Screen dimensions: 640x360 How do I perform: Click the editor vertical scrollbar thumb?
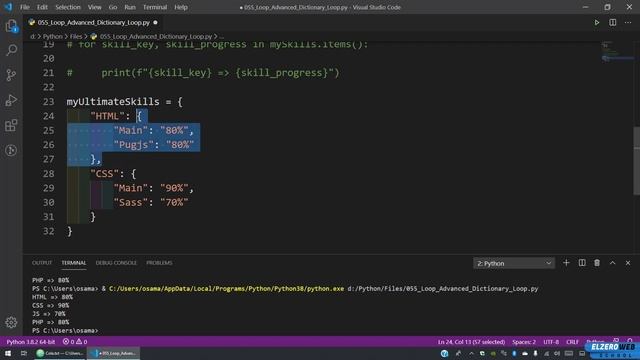pos(636,161)
